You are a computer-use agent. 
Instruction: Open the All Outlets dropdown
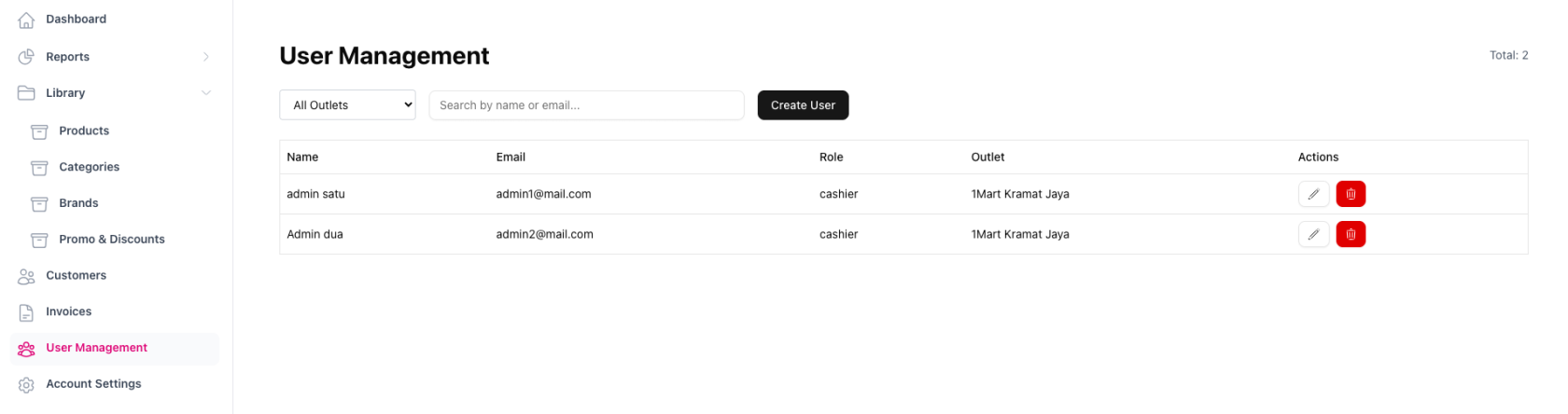tap(347, 105)
